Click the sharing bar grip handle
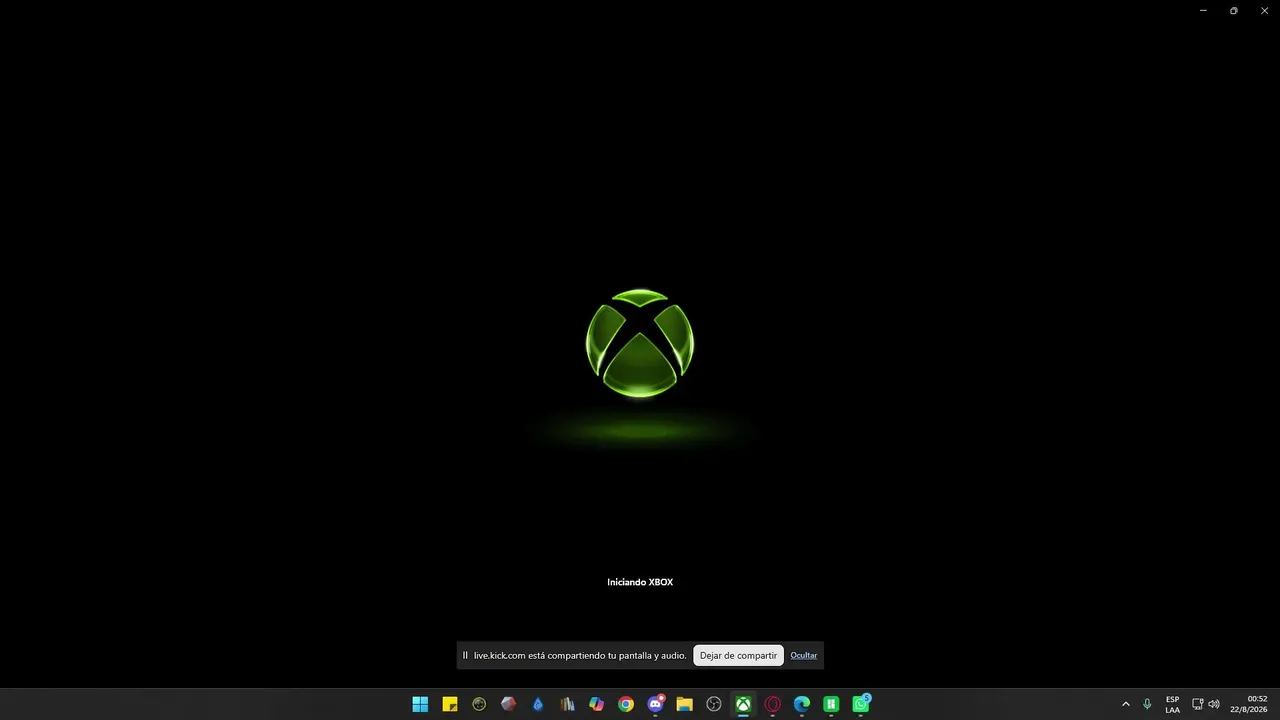Screen dimensions: 1280x720 (465, 655)
